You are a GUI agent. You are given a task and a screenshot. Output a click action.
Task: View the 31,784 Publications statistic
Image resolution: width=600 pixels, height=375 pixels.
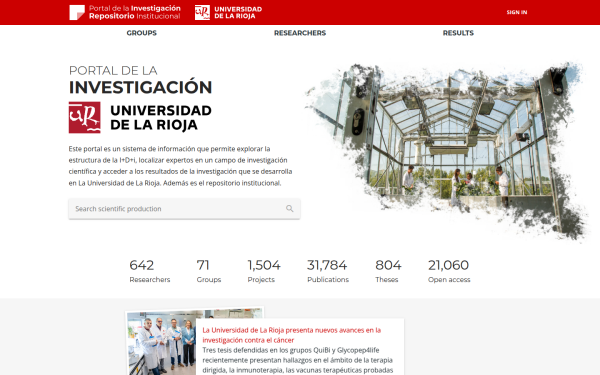(328, 271)
